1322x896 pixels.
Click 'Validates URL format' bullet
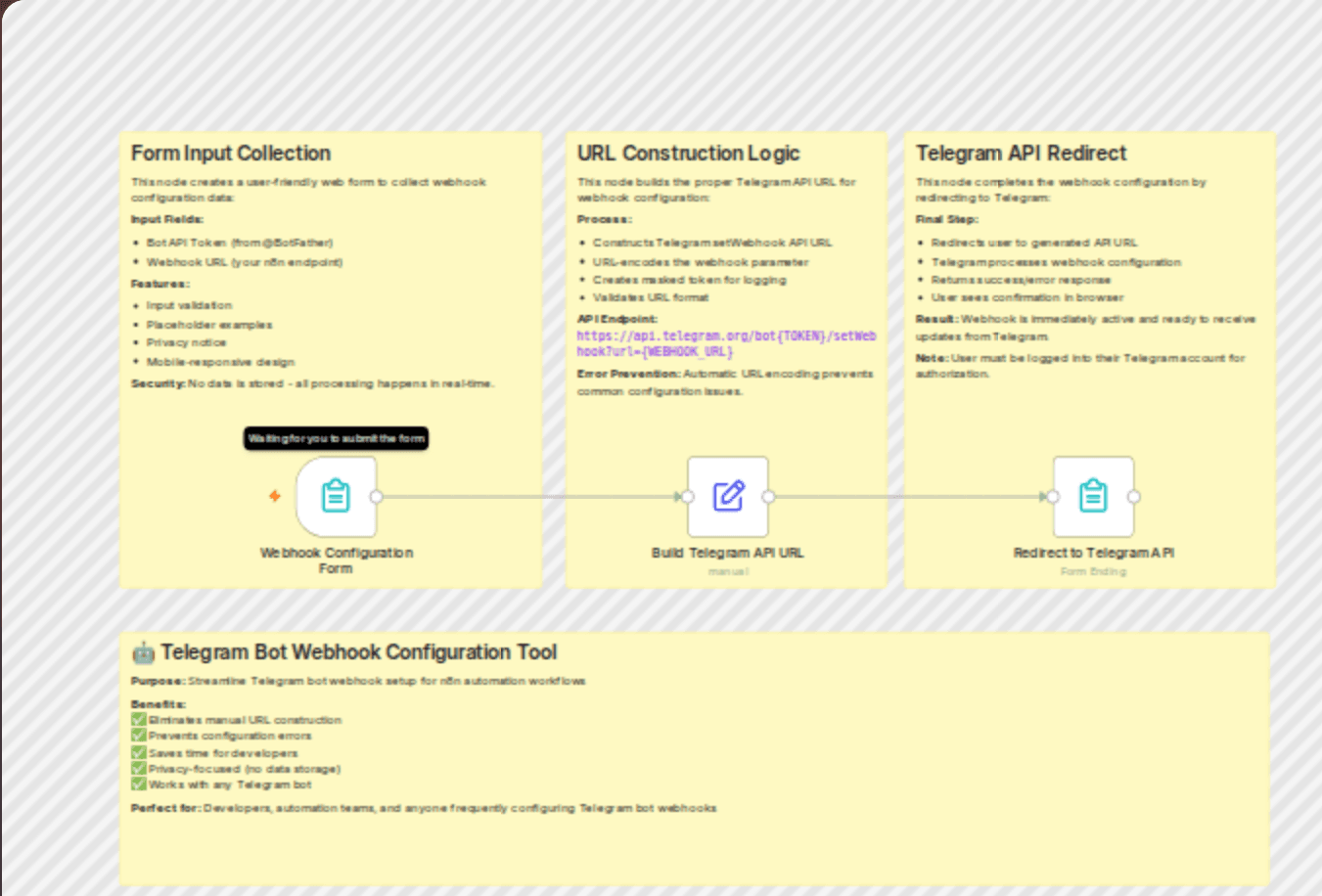(x=651, y=297)
